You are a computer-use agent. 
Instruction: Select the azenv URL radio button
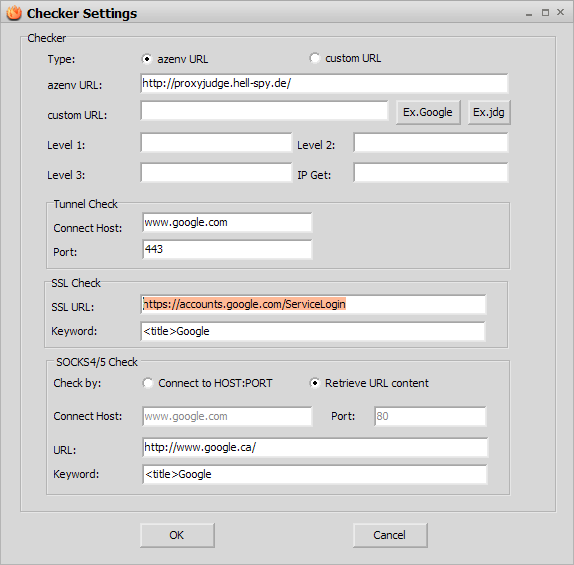(147, 59)
